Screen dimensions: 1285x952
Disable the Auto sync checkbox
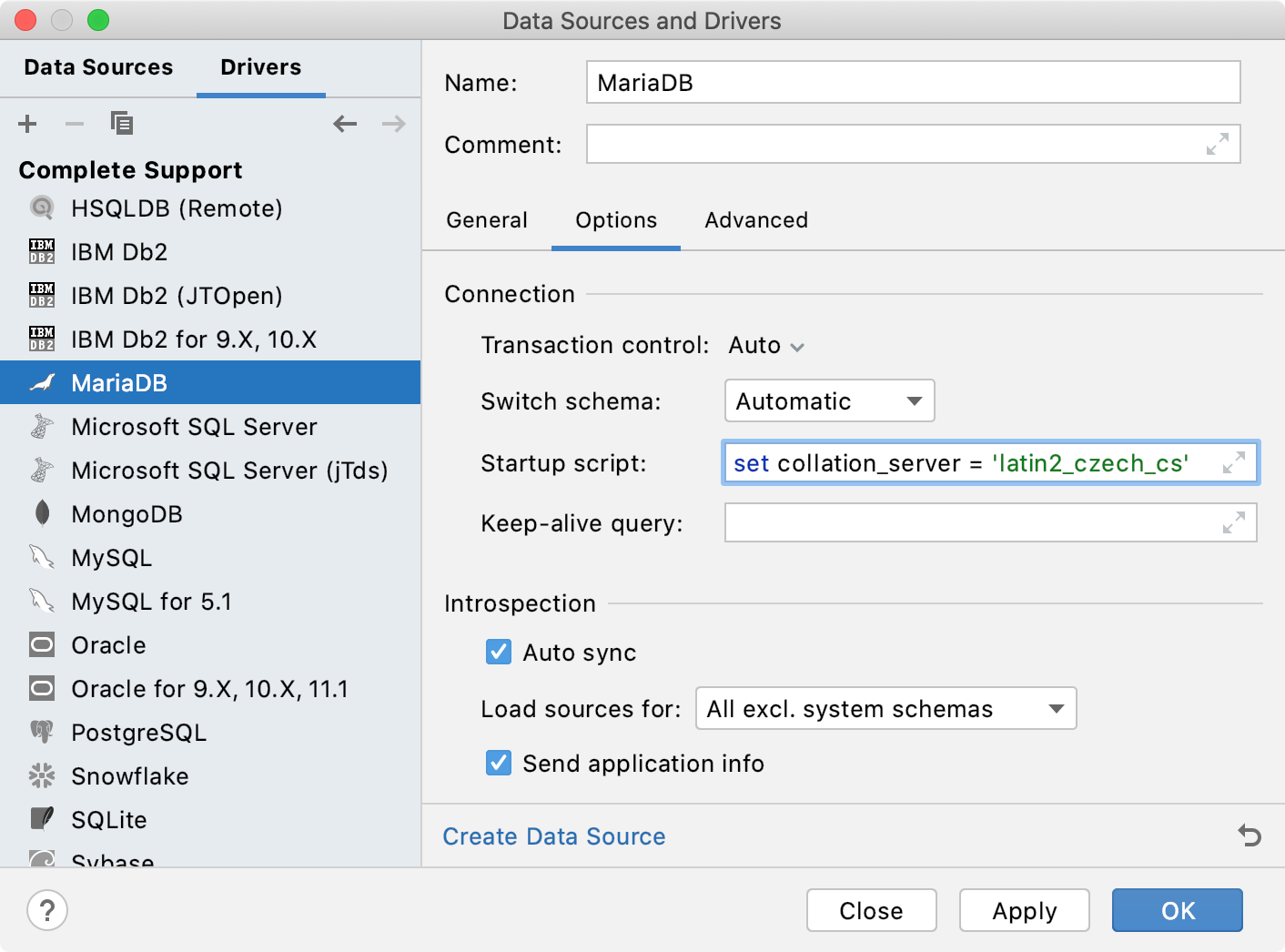tap(498, 652)
